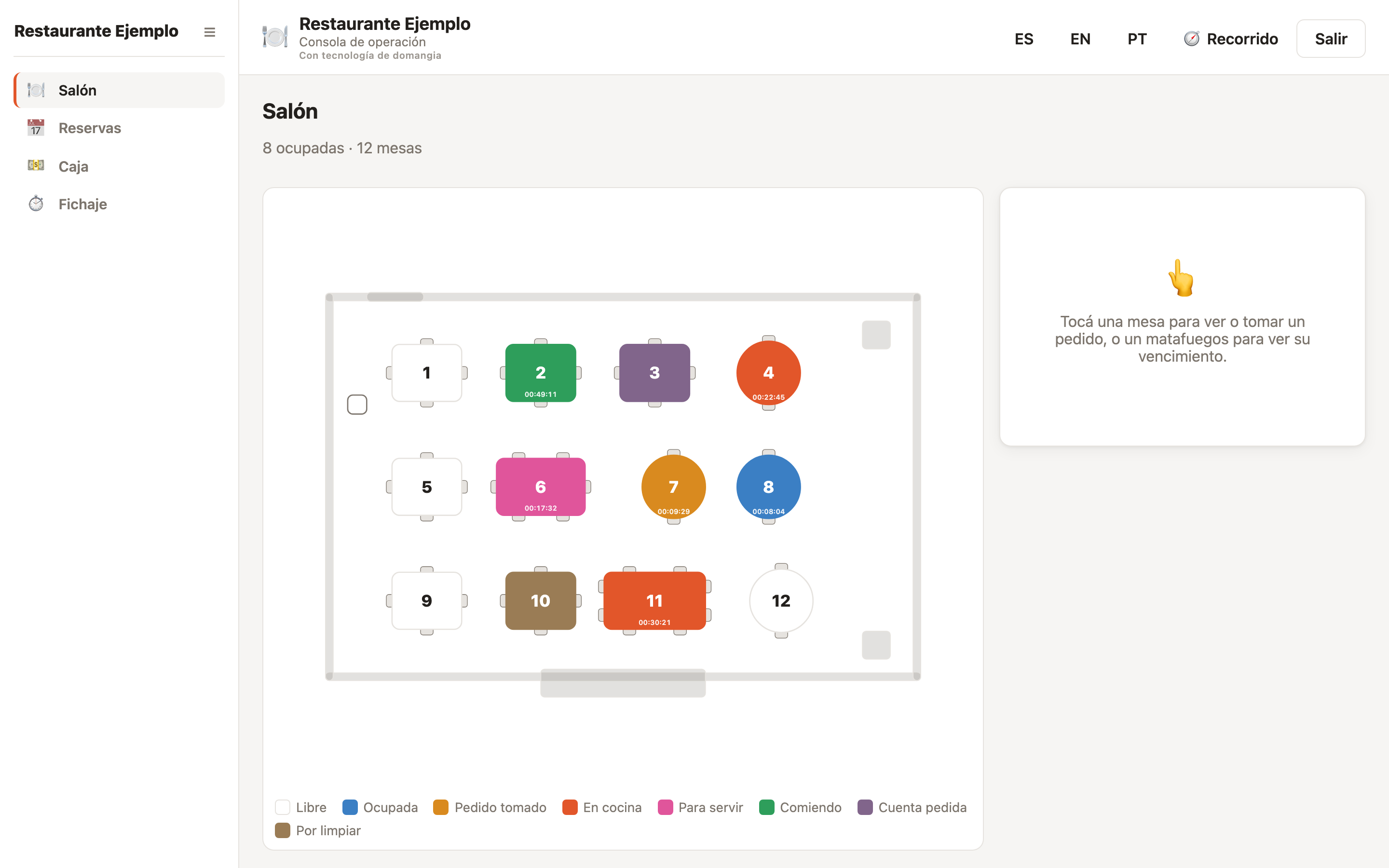Viewport: 1389px width, 868px height.
Task: Click the Libre legend swatch
Action: [283, 807]
